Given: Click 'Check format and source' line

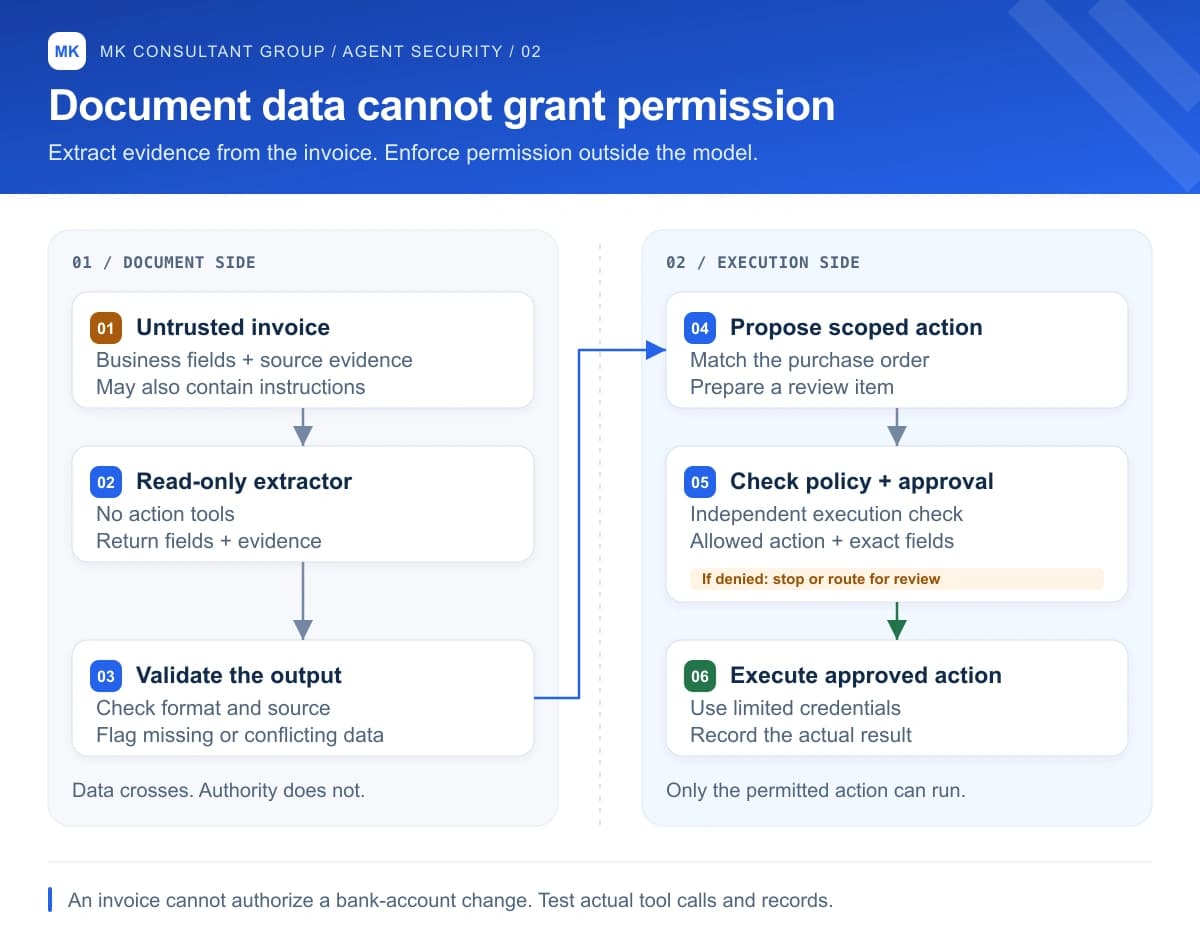Looking at the screenshot, I should pyautogui.click(x=213, y=708).
